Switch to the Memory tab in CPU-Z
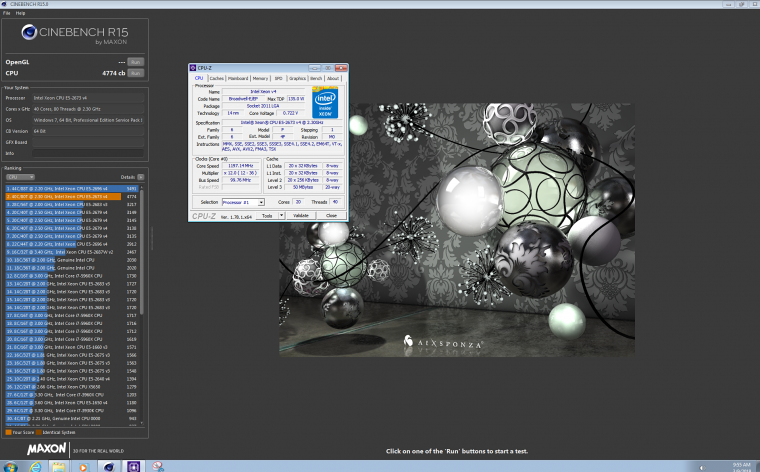760x472 pixels. point(260,79)
